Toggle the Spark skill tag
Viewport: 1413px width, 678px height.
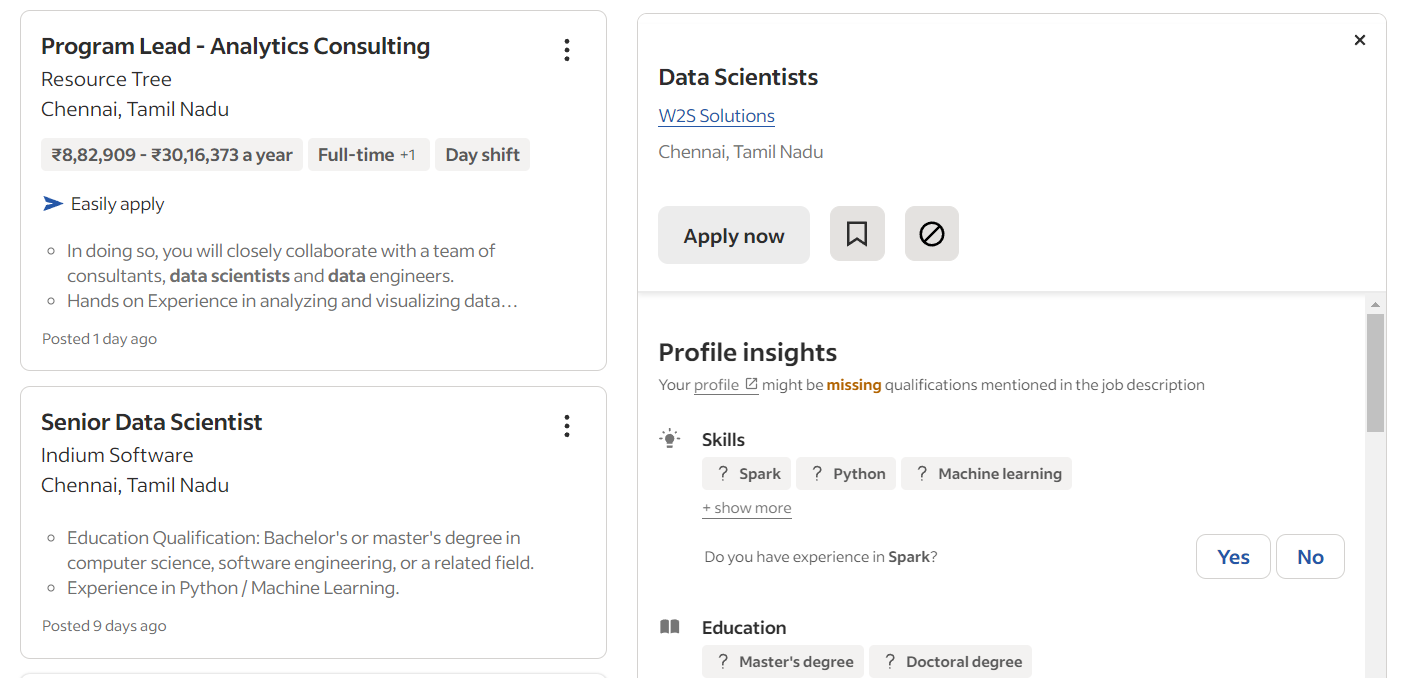point(745,473)
